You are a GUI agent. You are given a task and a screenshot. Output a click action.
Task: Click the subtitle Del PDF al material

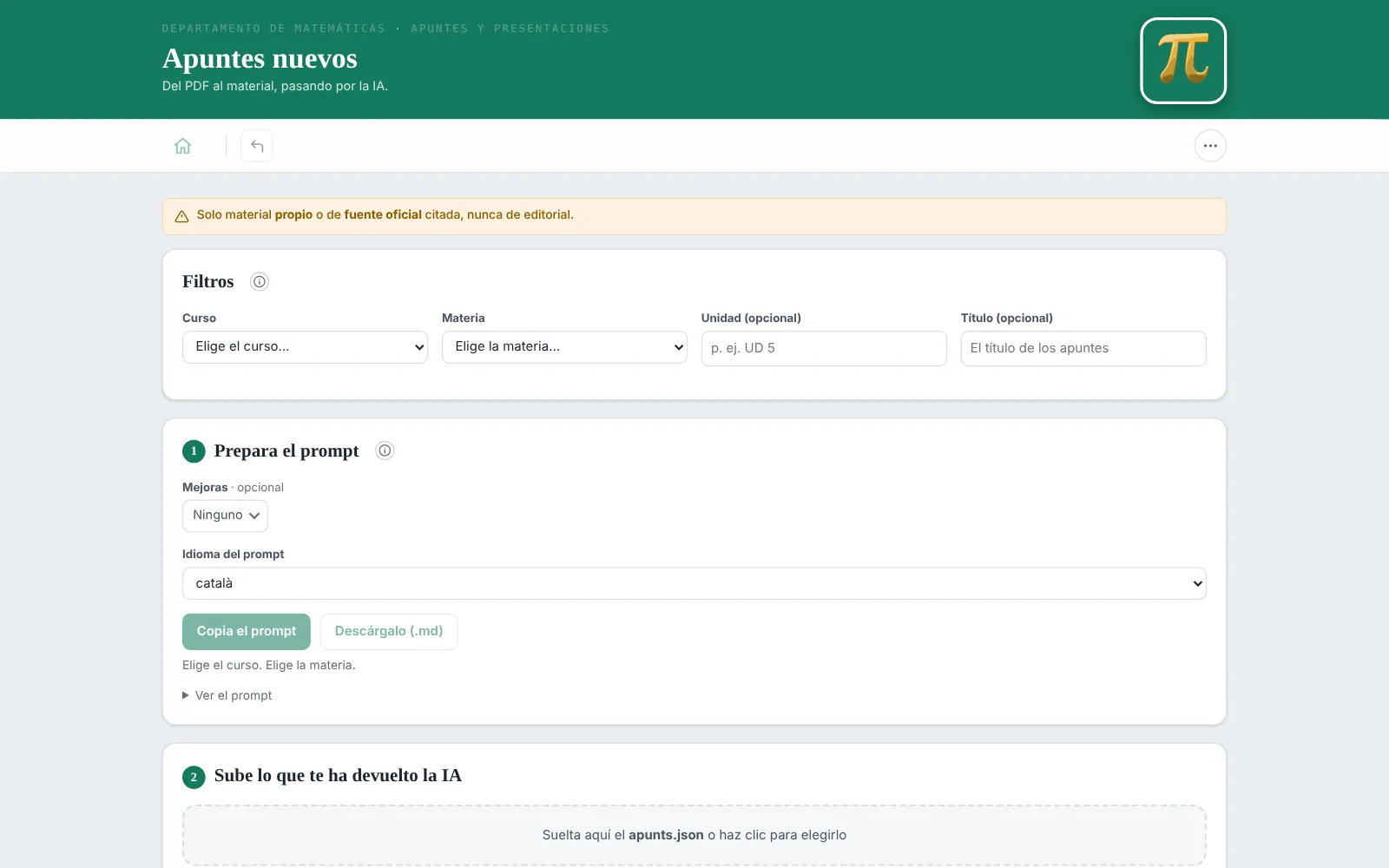click(275, 86)
